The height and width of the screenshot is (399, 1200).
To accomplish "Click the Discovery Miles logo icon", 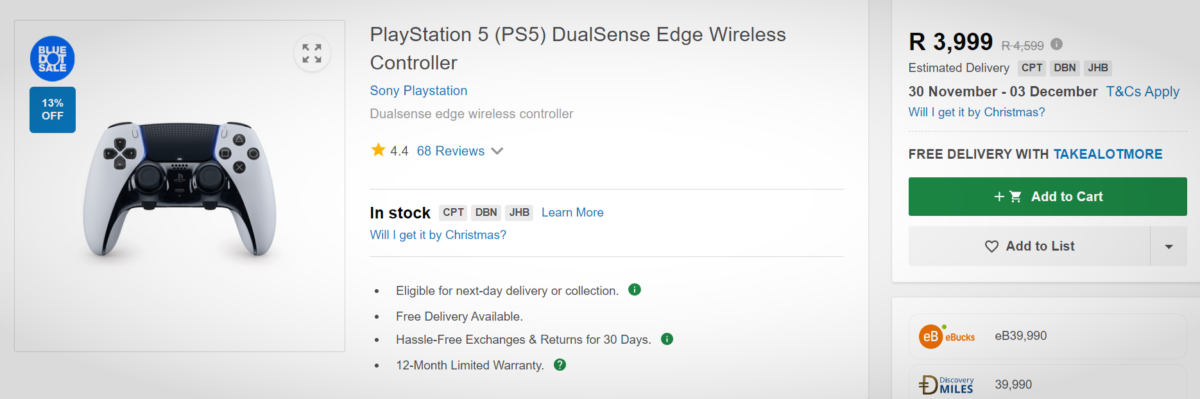I will pyautogui.click(x=946, y=385).
